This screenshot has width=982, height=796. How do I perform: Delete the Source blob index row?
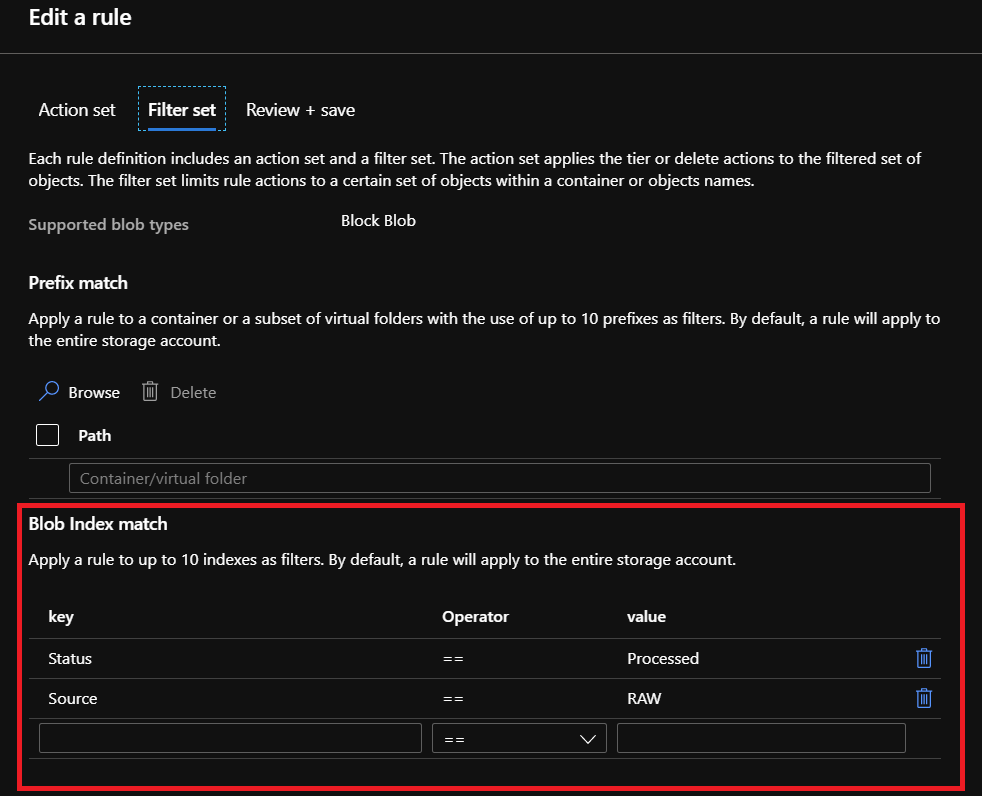click(924, 698)
